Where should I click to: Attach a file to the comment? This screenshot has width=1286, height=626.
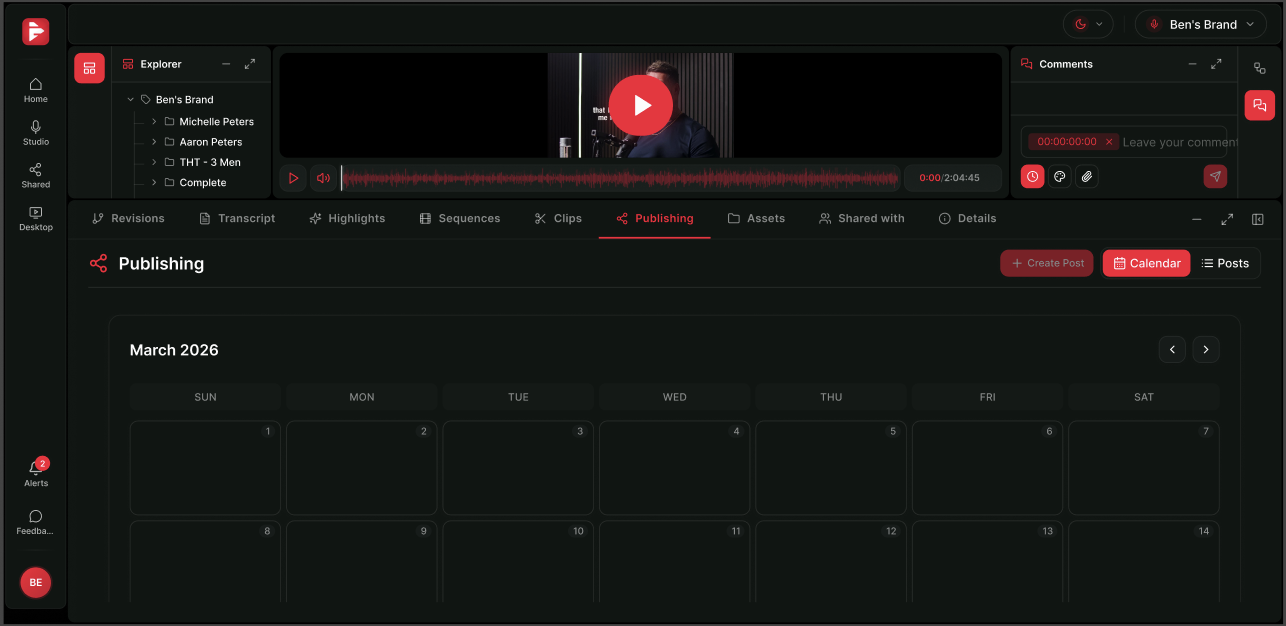[x=1087, y=176]
